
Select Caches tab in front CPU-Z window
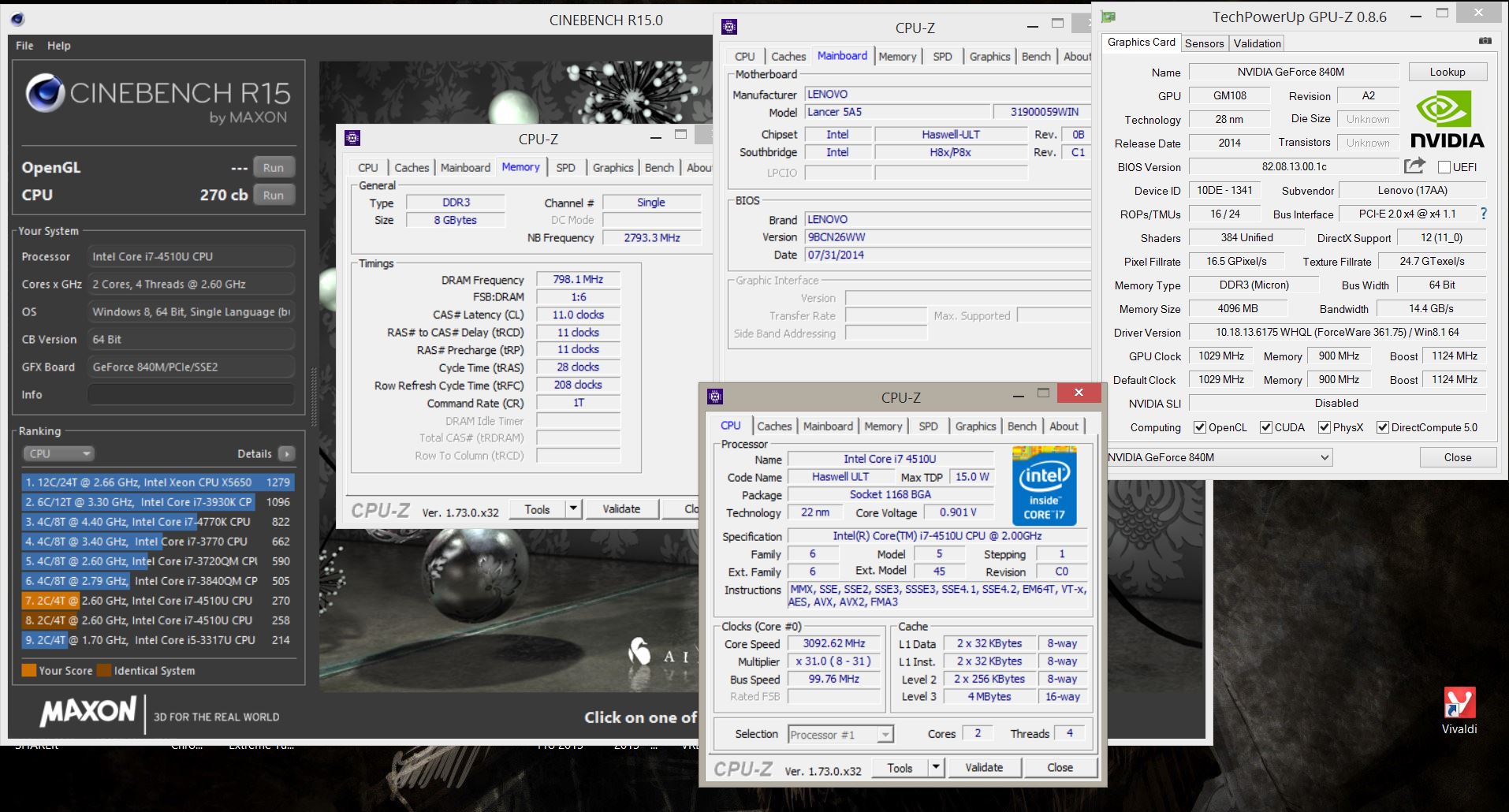774,426
